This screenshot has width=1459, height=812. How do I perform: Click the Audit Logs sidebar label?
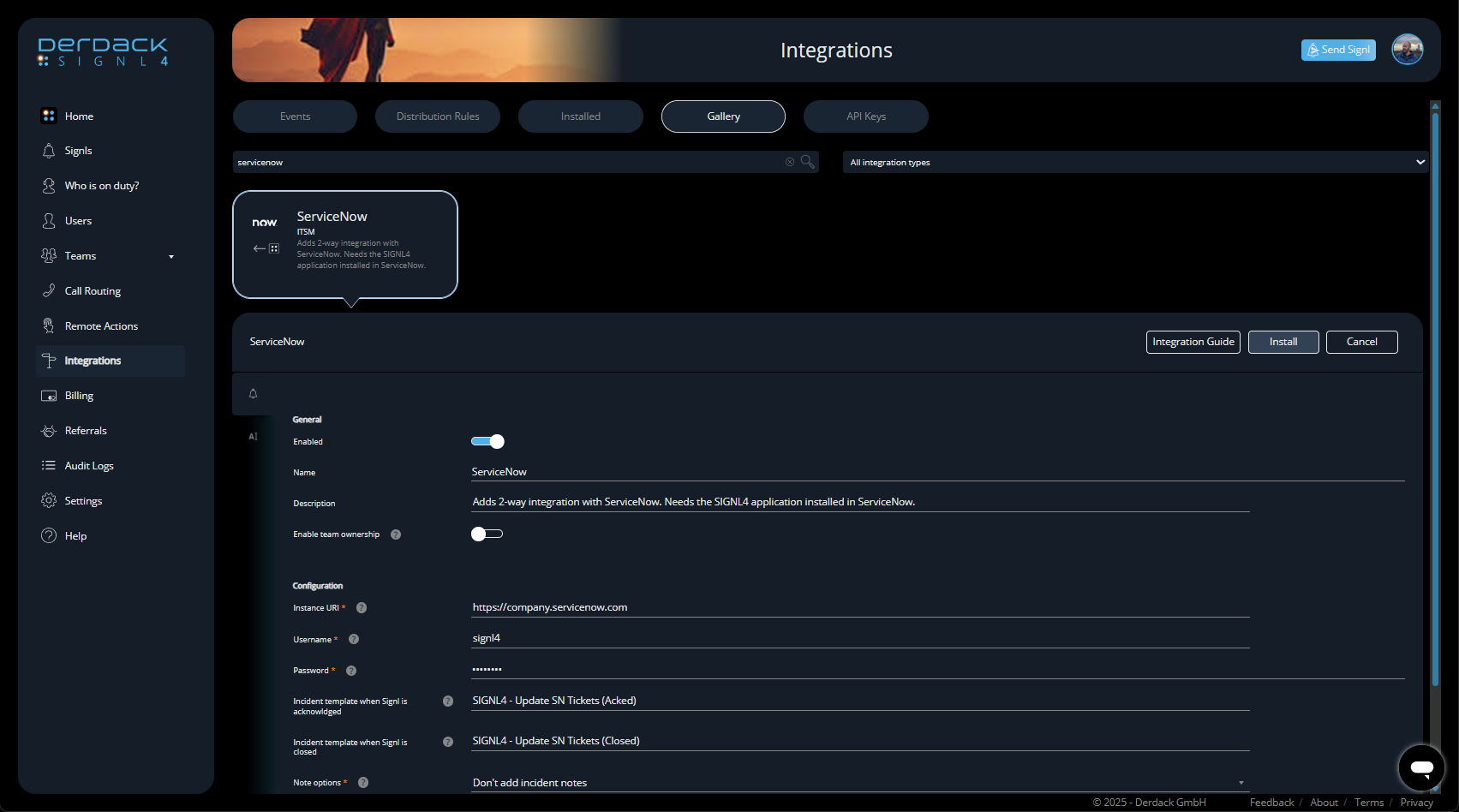[89, 466]
